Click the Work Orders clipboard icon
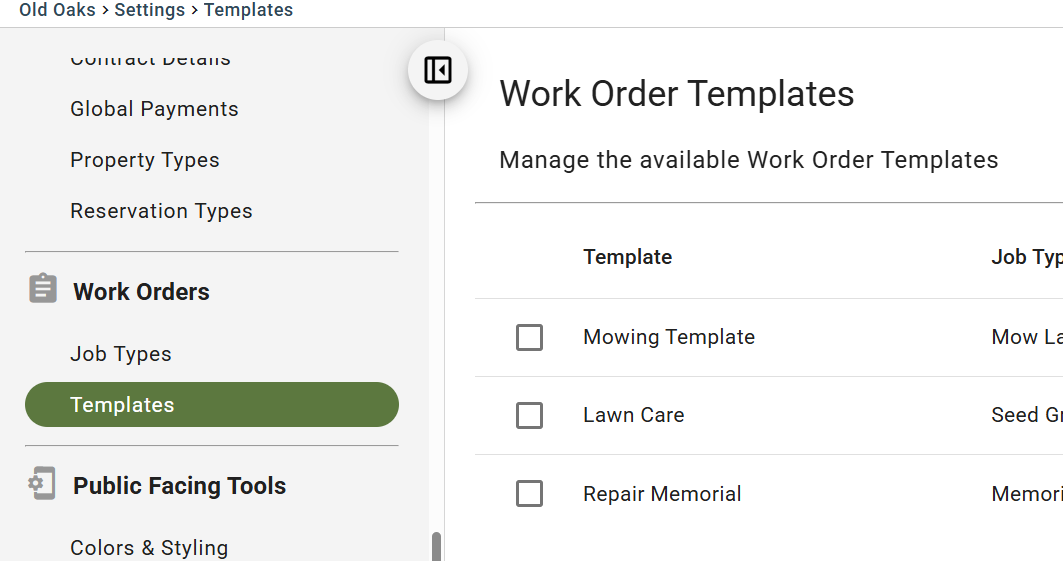 [x=43, y=289]
